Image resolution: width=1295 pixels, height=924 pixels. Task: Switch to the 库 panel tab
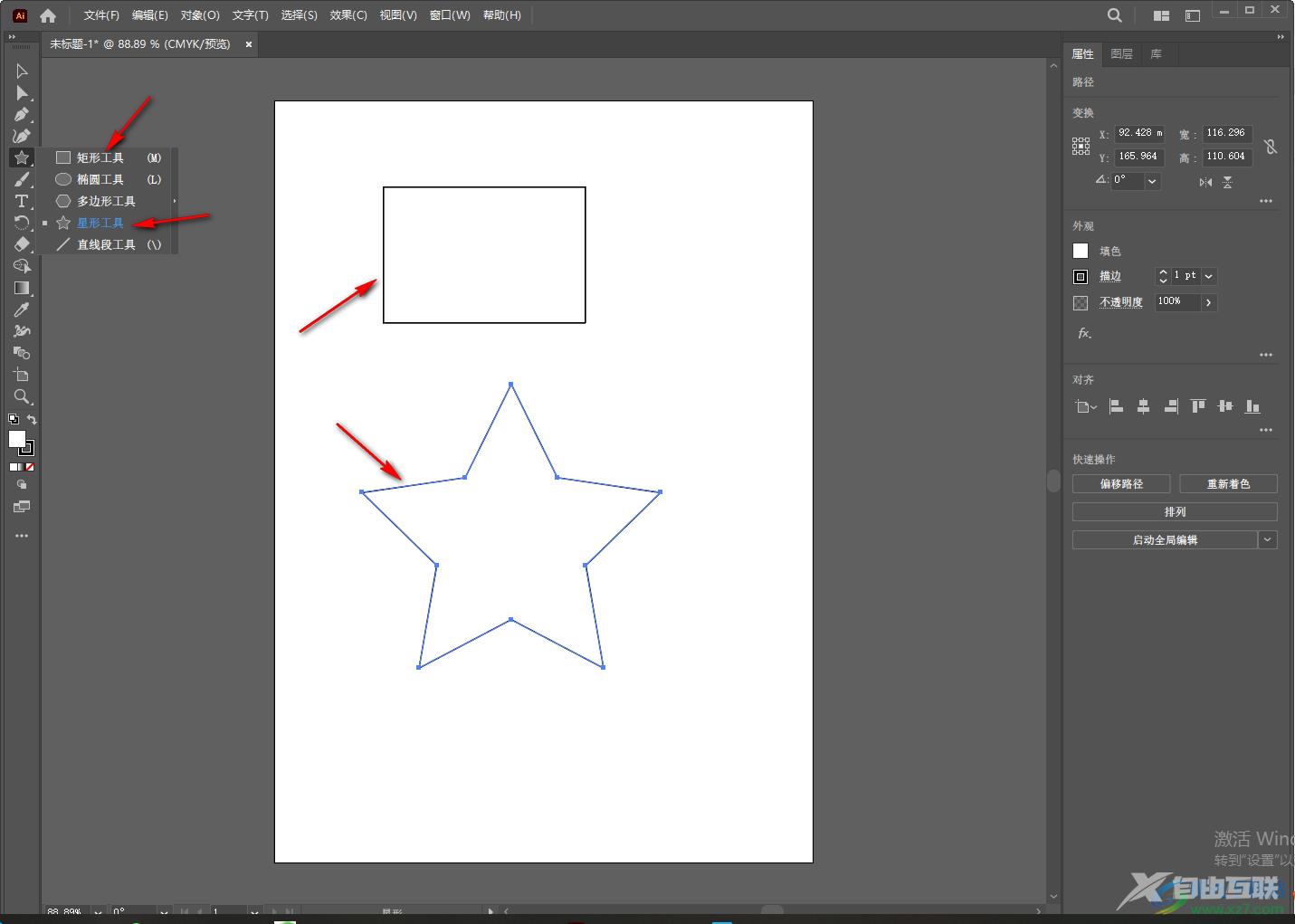point(1156,54)
